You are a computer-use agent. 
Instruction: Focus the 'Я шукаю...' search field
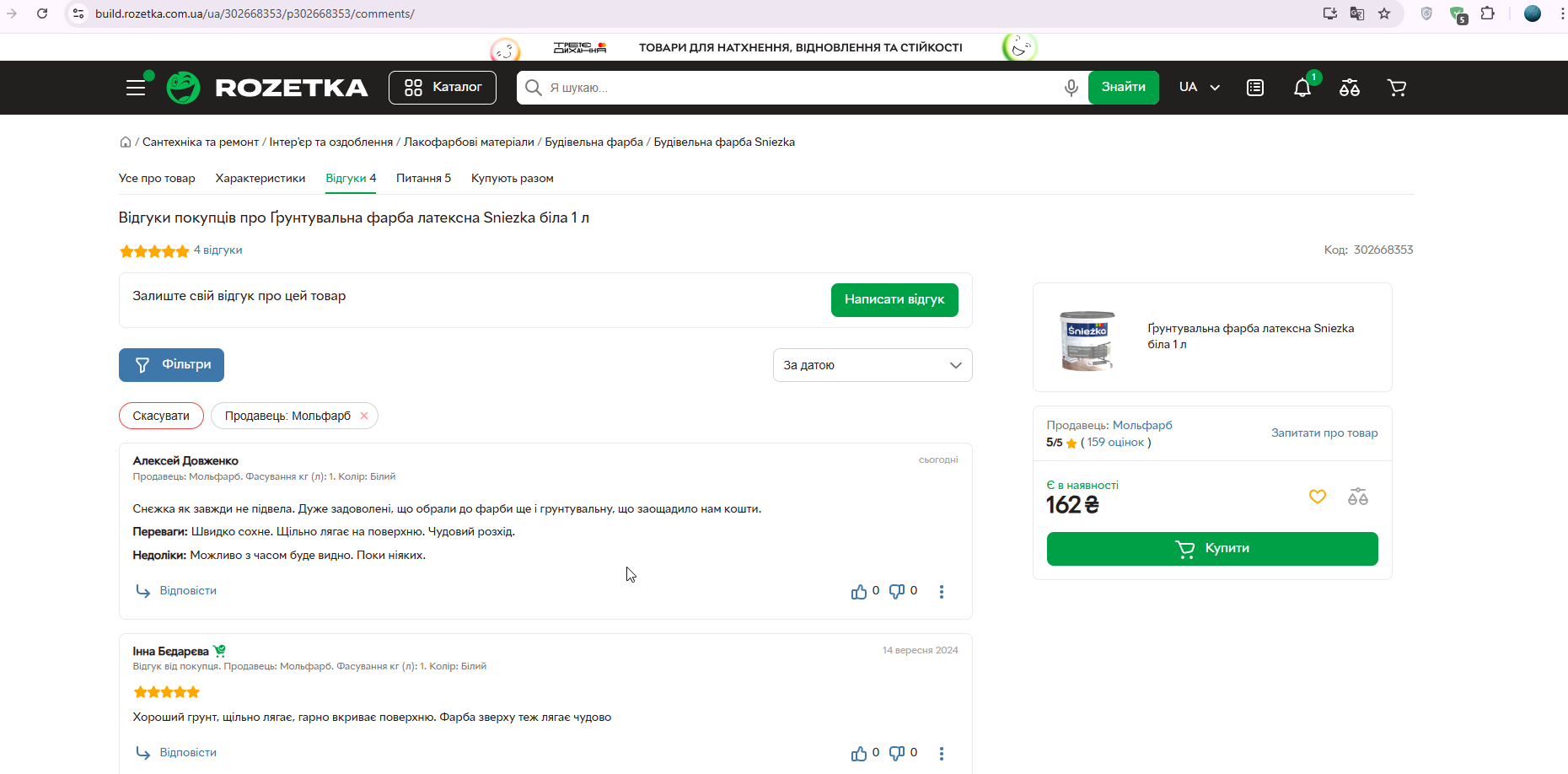801,88
